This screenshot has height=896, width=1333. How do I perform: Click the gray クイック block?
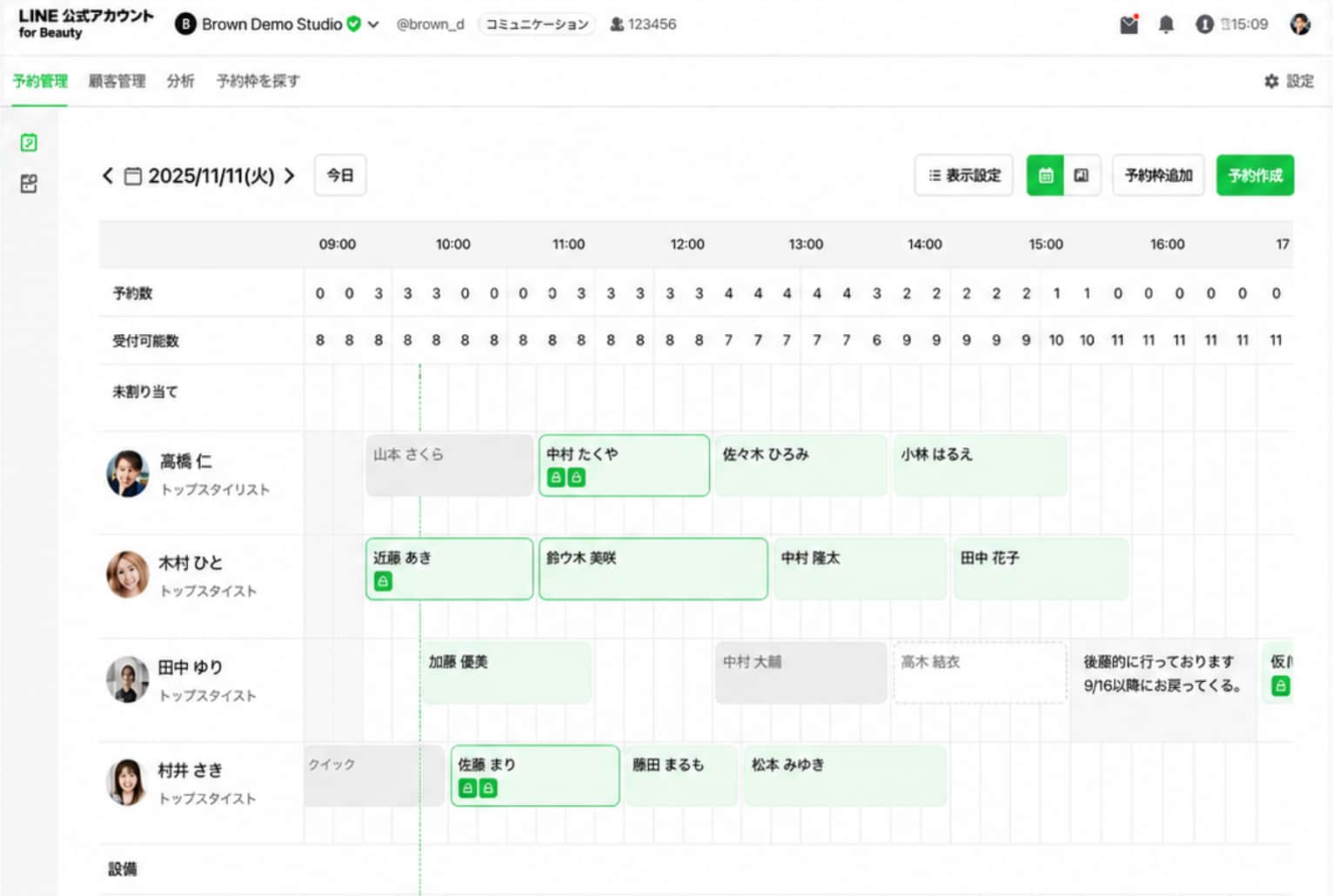pos(374,775)
